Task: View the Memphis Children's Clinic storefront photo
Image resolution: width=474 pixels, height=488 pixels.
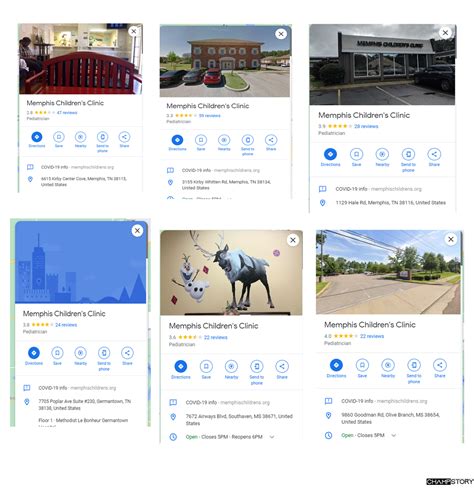Action: pyautogui.click(x=382, y=65)
